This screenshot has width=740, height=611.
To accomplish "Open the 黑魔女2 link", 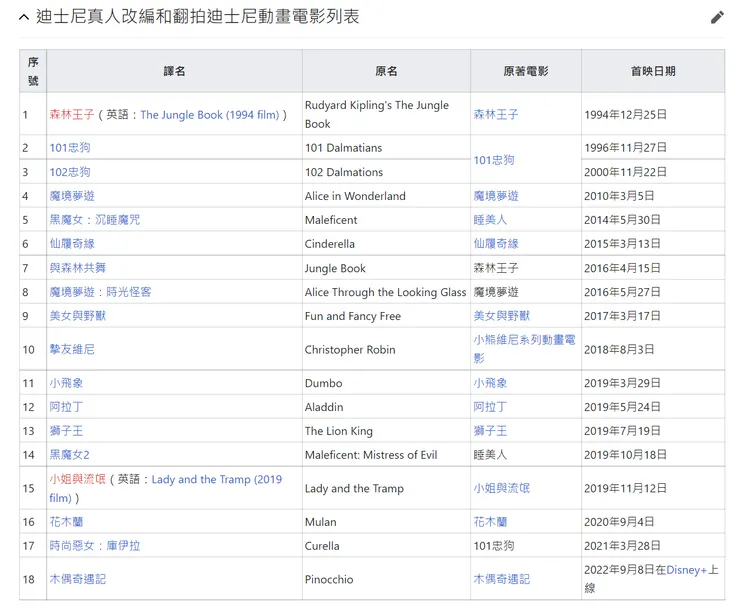I will point(69,455).
